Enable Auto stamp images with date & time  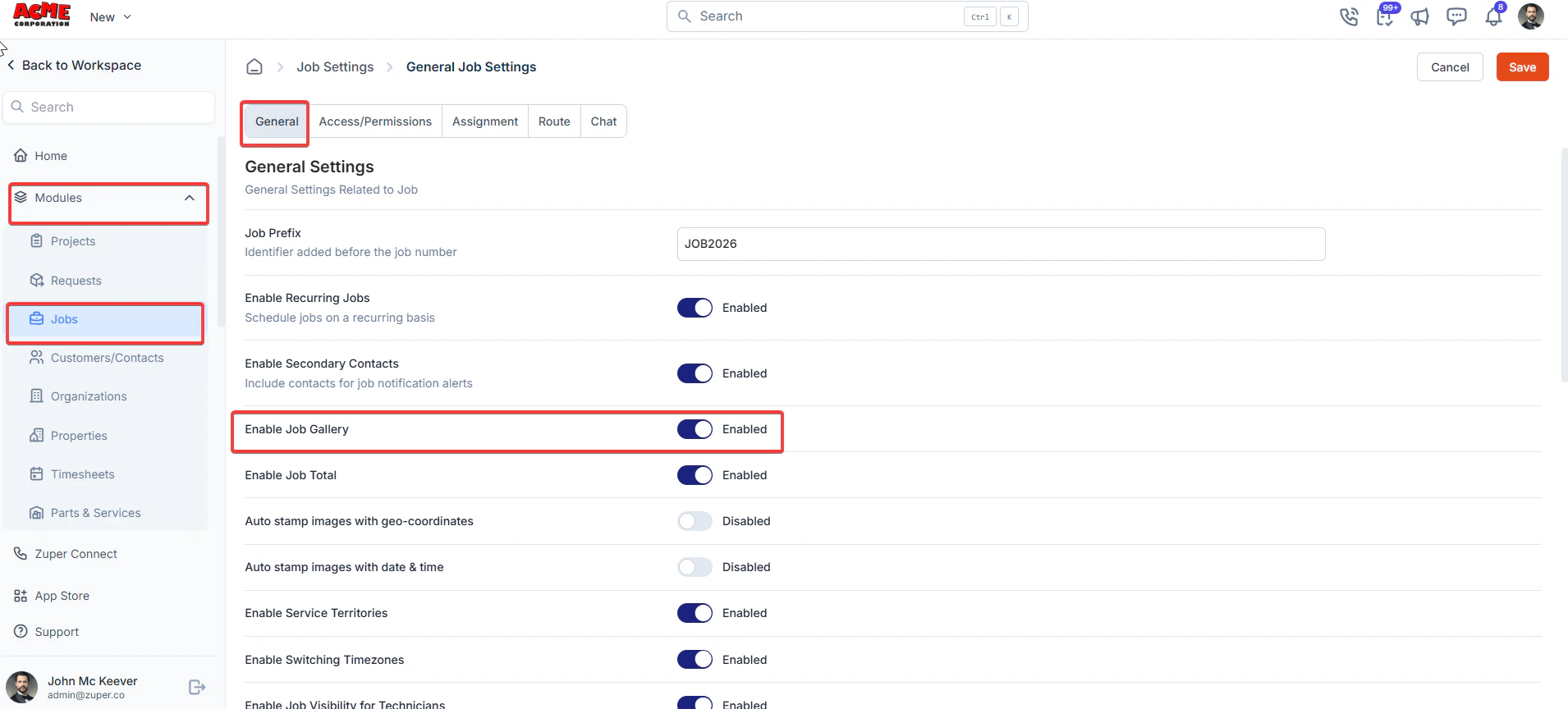(x=695, y=567)
